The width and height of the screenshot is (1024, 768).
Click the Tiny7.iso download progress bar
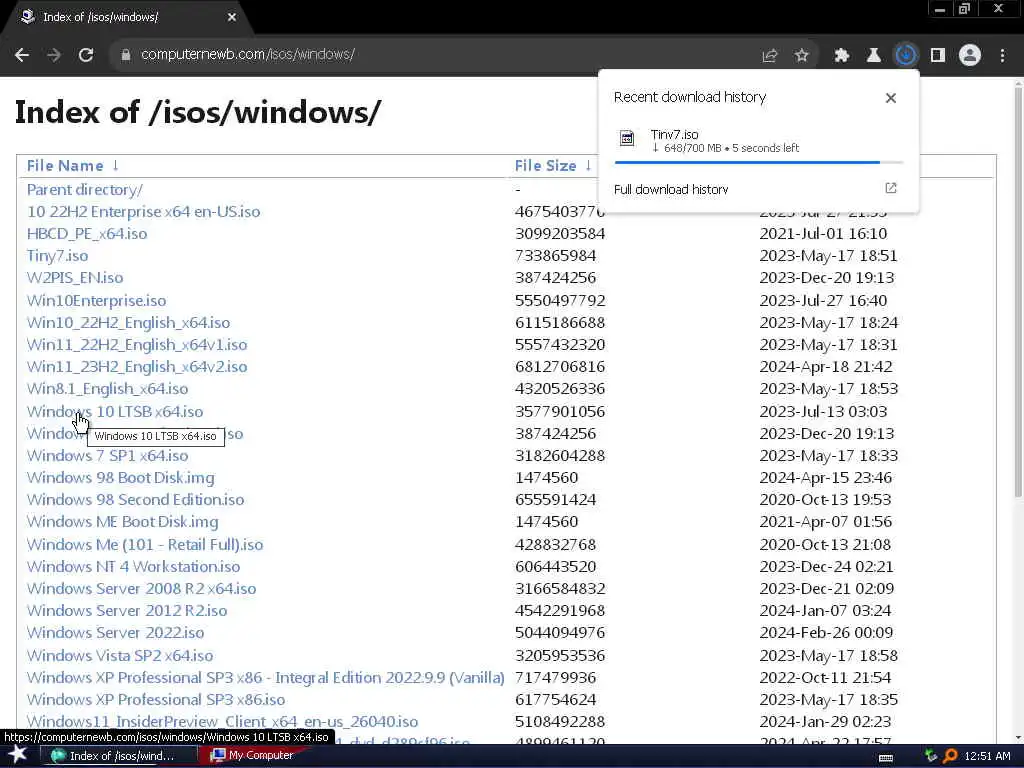[759, 162]
